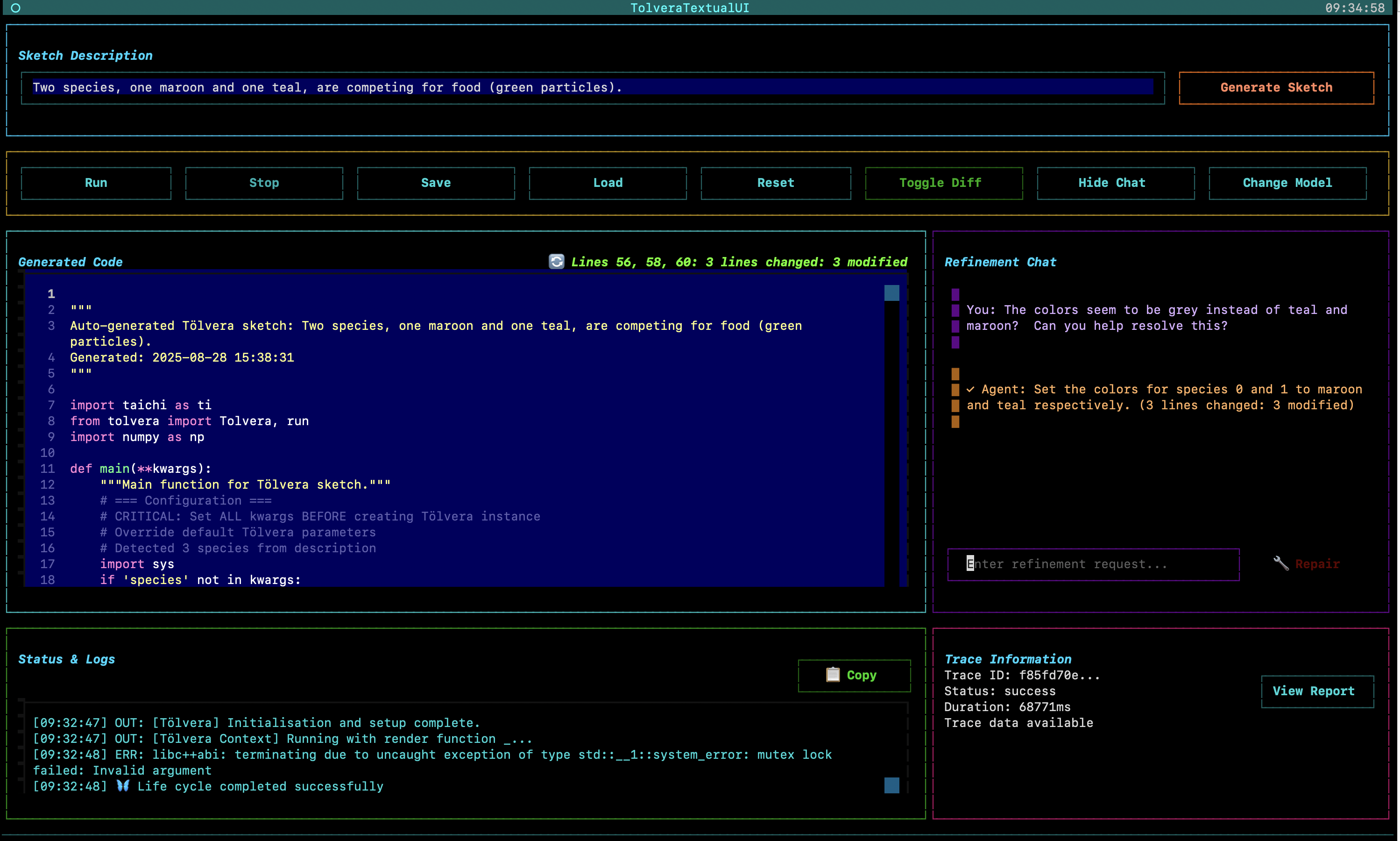Click the checkmark next to the Agent message
1400x841 pixels.
tap(970, 389)
